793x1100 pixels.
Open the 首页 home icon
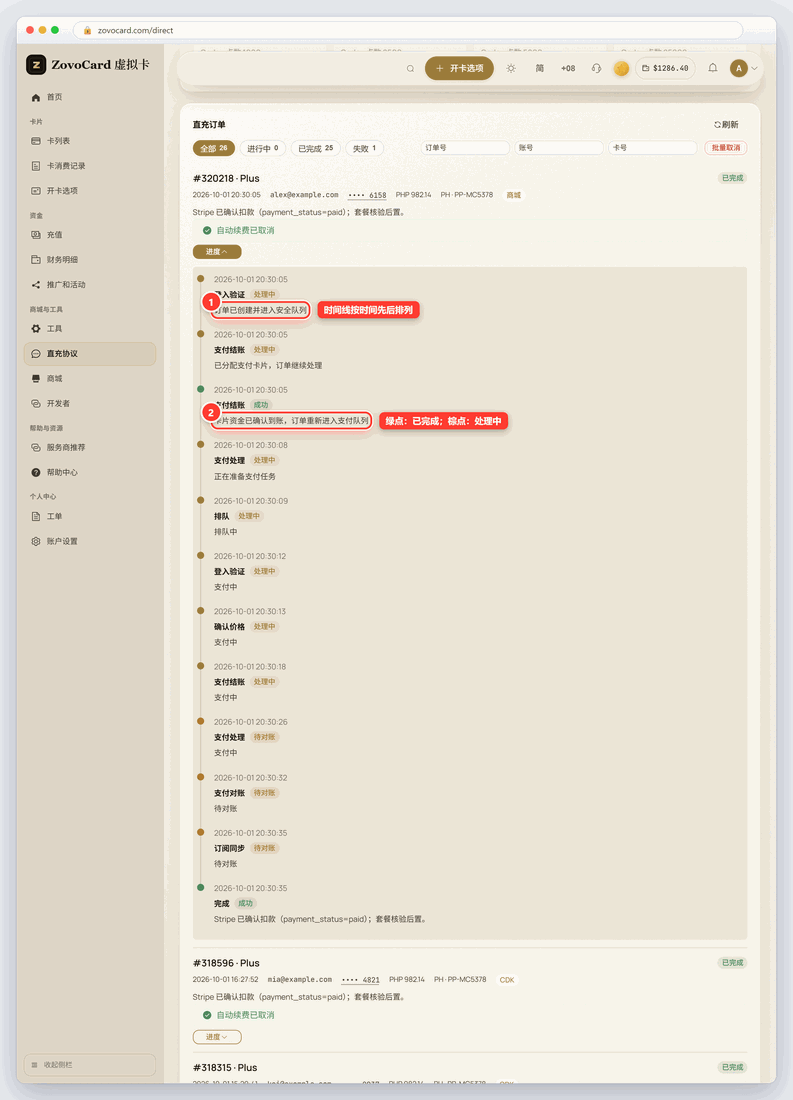pos(36,98)
